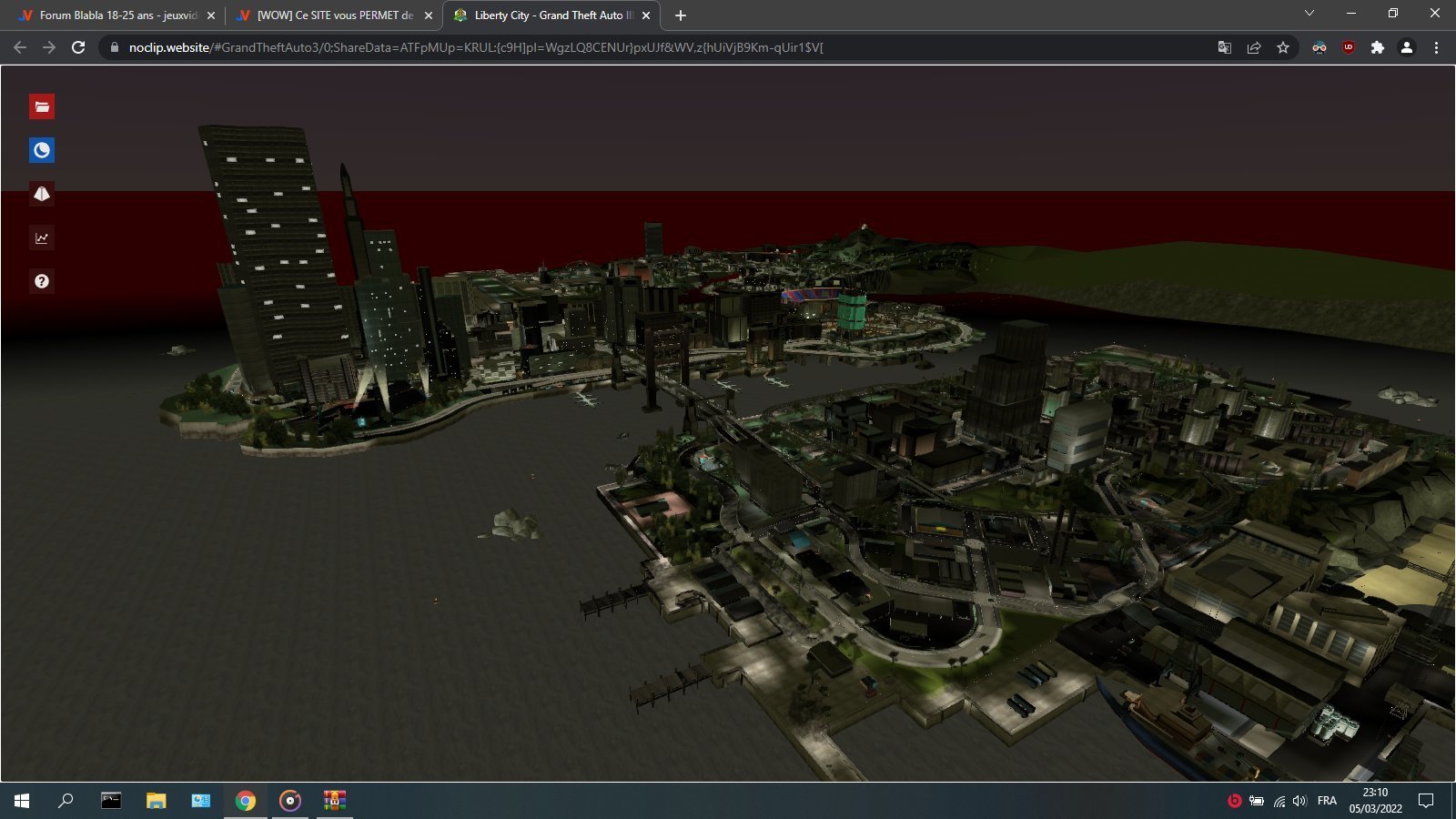Bookmark this tab with the star
Screen dimensions: 1456x819
[1283, 47]
